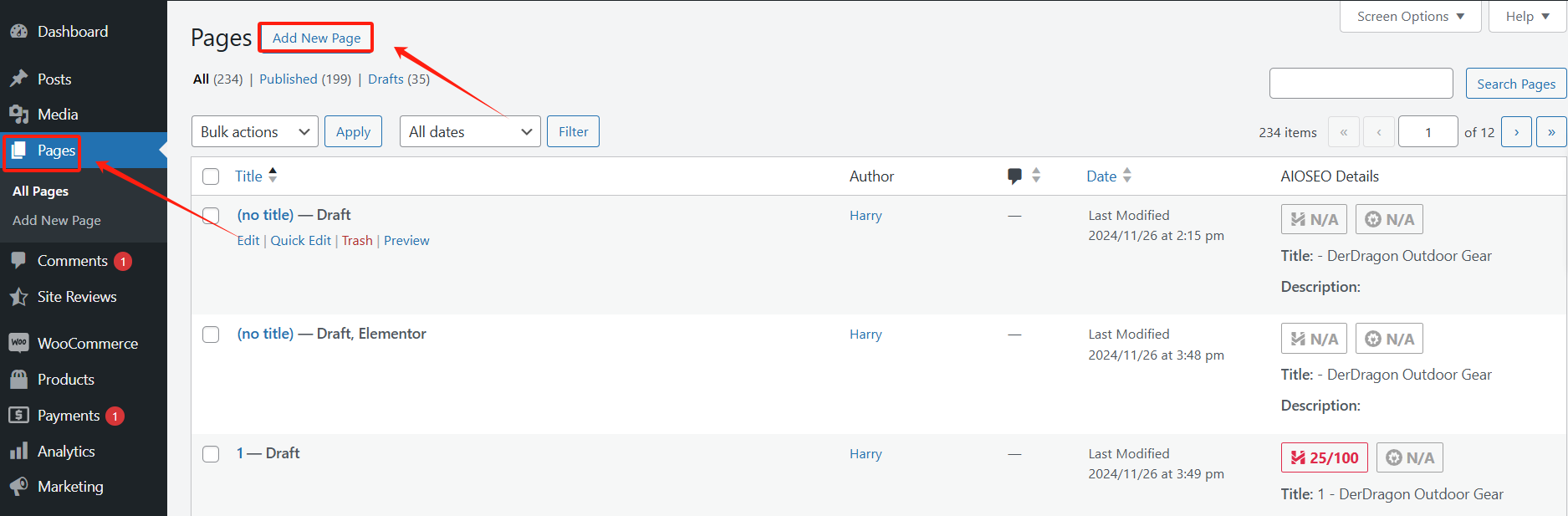Click the Dashboard gauge icon
The height and width of the screenshot is (516, 1568).
point(18,32)
